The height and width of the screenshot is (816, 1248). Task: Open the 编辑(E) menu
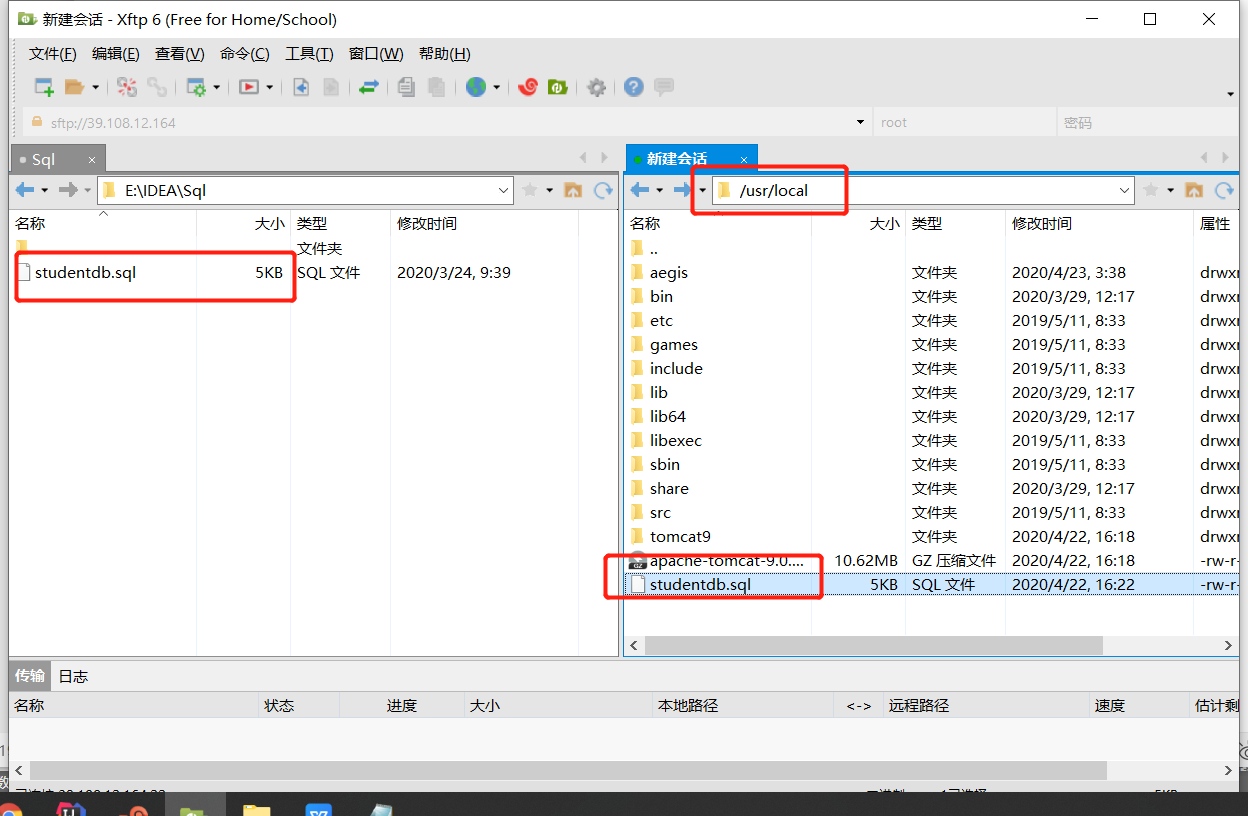pos(116,54)
